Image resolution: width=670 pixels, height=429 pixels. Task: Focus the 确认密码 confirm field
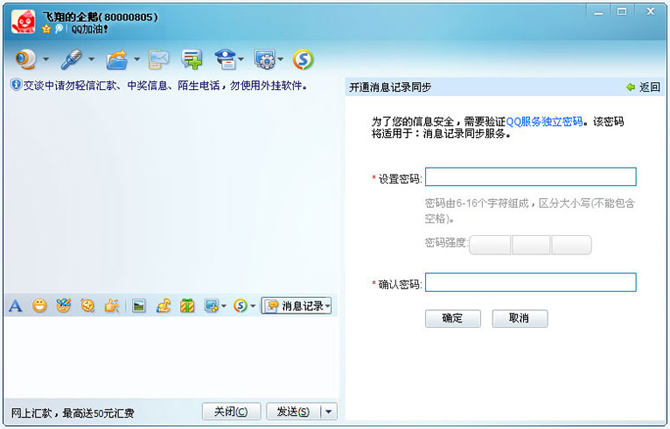click(x=531, y=282)
